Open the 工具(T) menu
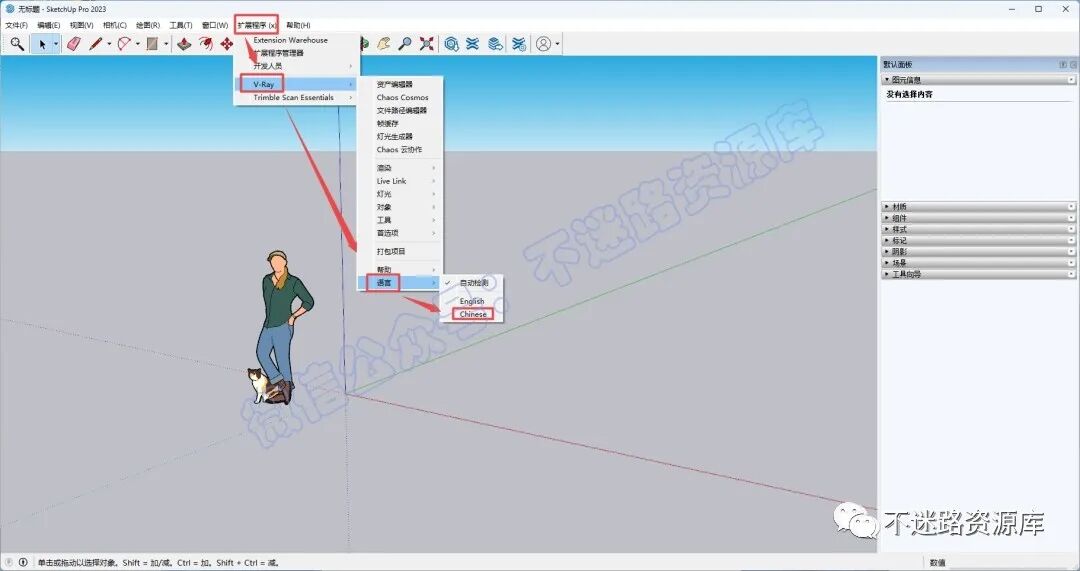The image size is (1080, 571). click(180, 25)
